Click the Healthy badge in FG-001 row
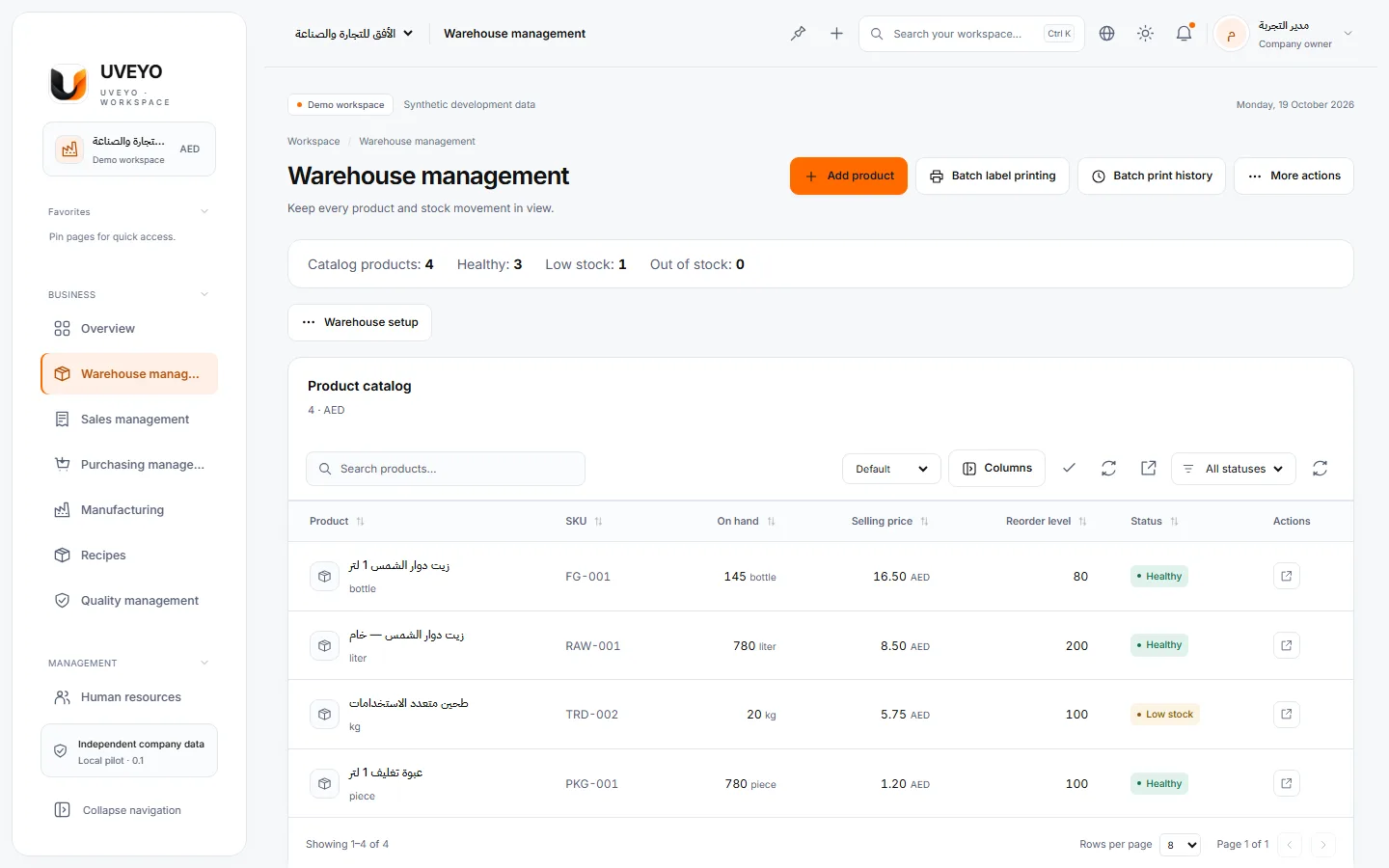The width and height of the screenshot is (1389, 868). click(1158, 577)
